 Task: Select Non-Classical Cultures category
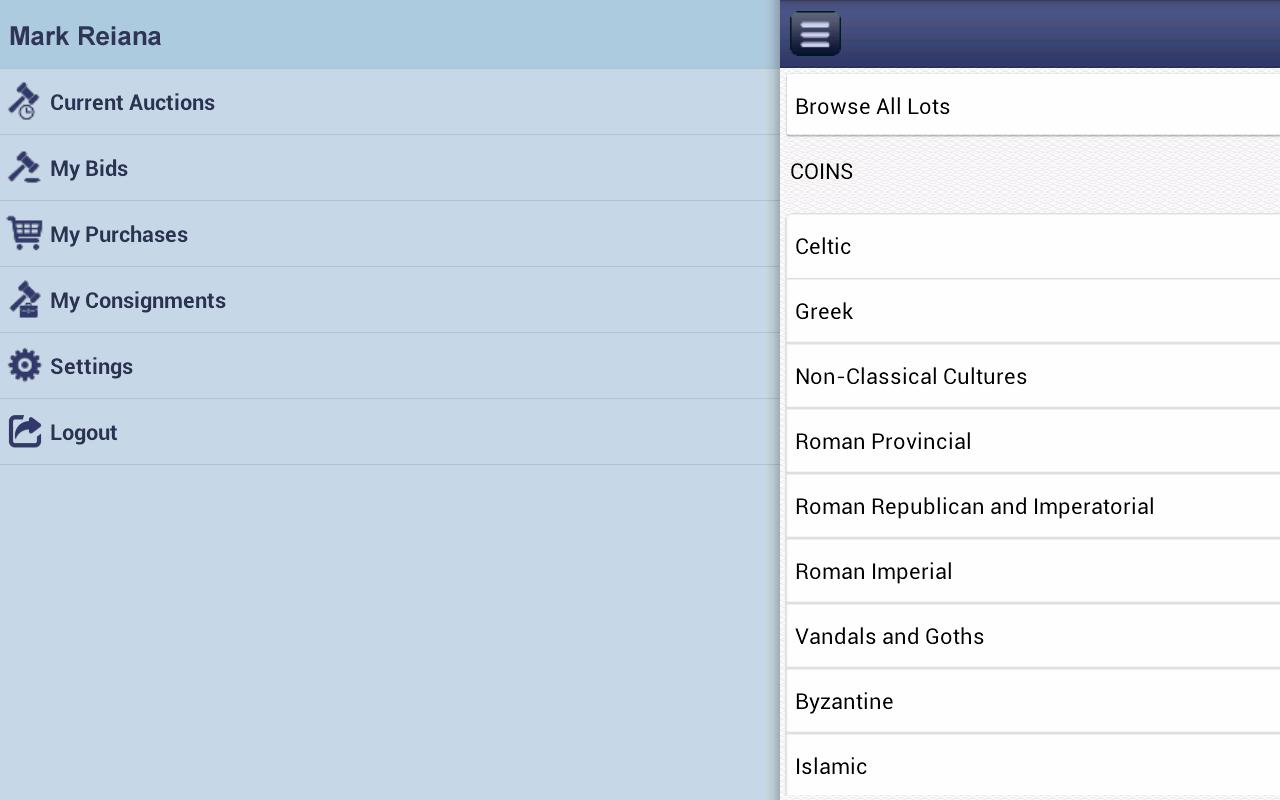(x=1033, y=376)
